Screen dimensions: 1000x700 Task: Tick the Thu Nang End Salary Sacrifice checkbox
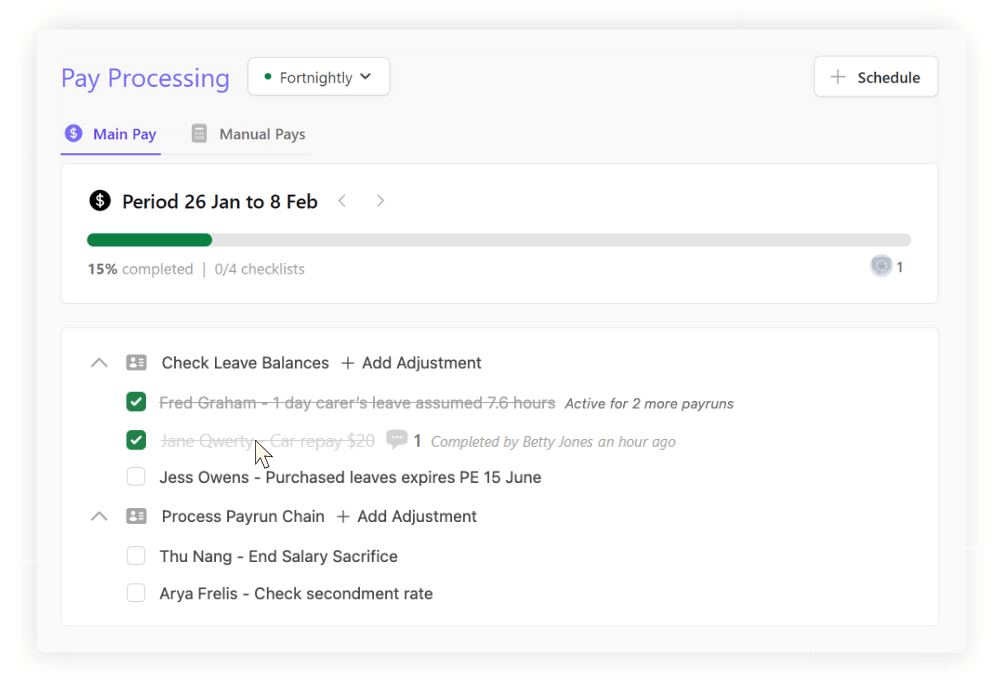(136, 556)
